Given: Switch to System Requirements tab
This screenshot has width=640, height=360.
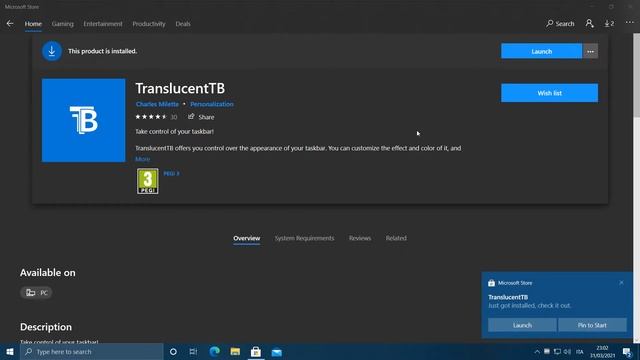Looking at the screenshot, I should pyautogui.click(x=304, y=238).
